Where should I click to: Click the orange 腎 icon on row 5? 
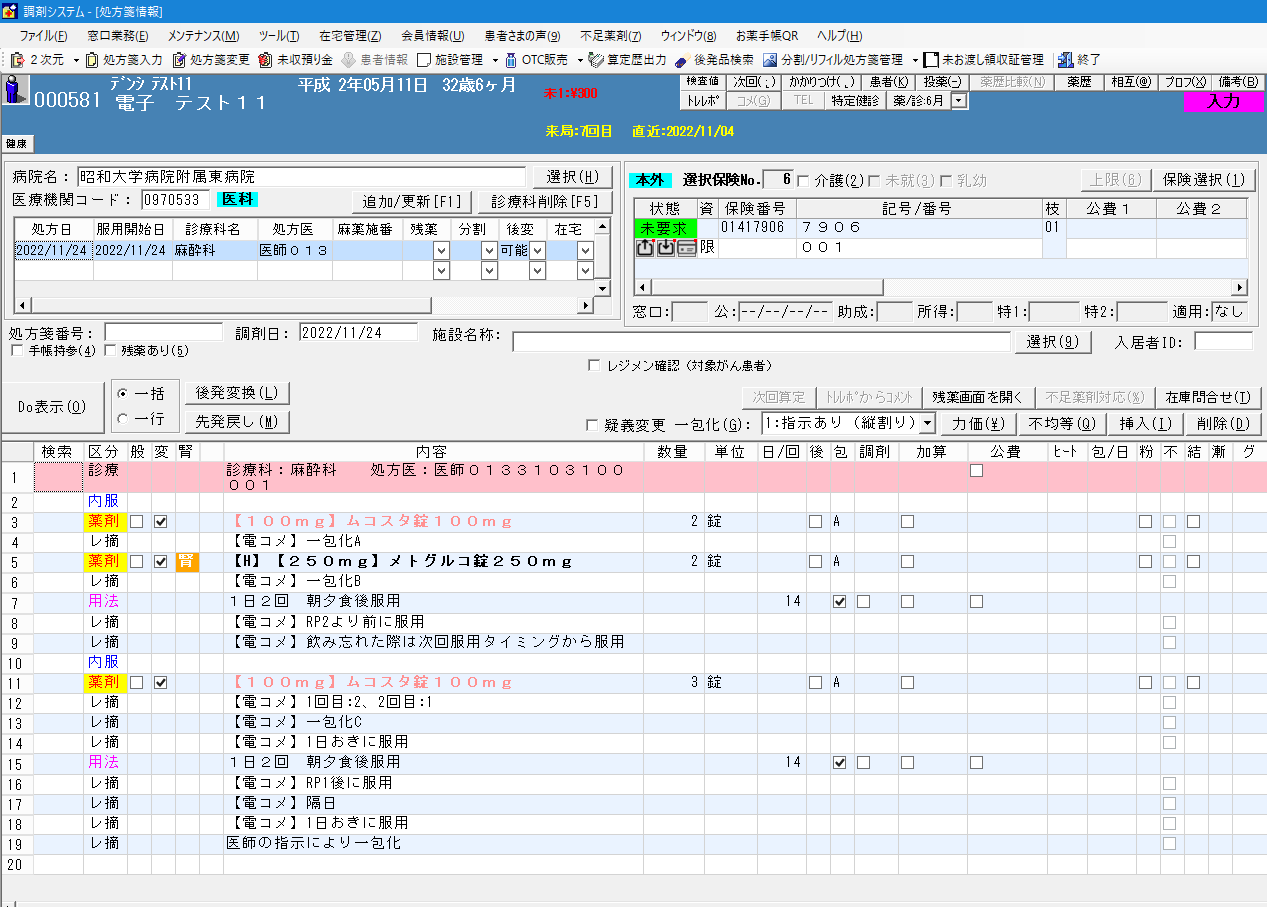point(187,562)
